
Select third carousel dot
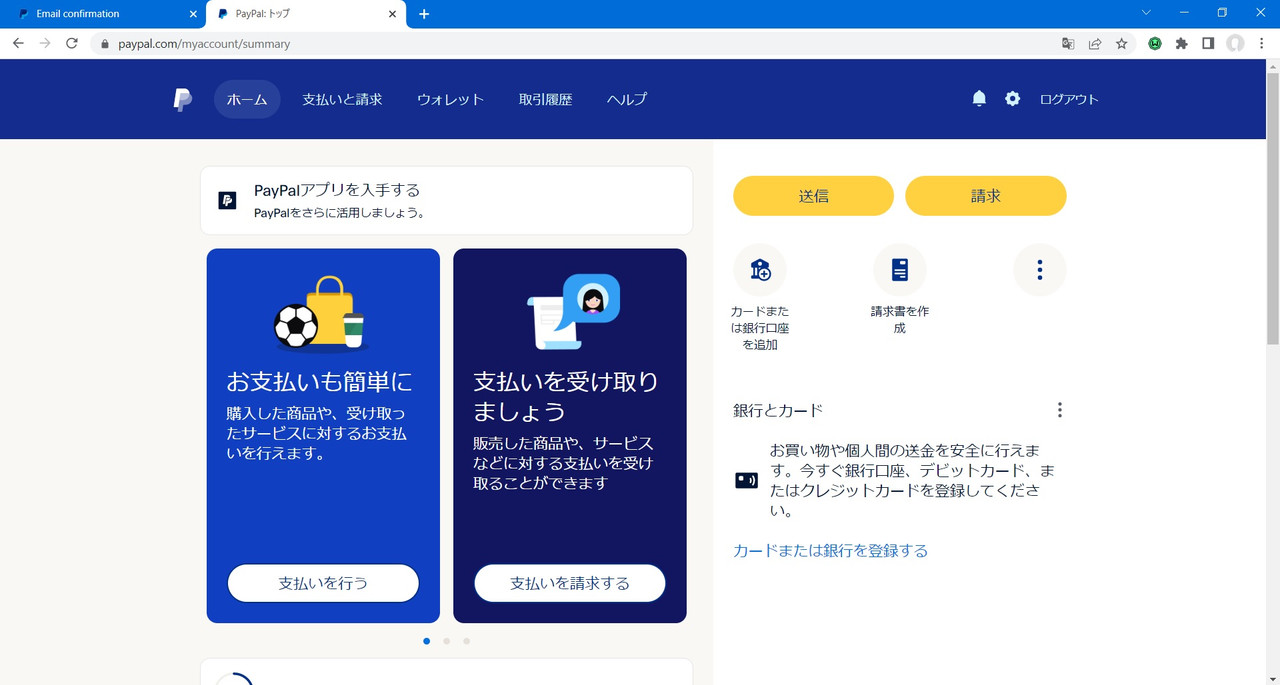(x=466, y=641)
